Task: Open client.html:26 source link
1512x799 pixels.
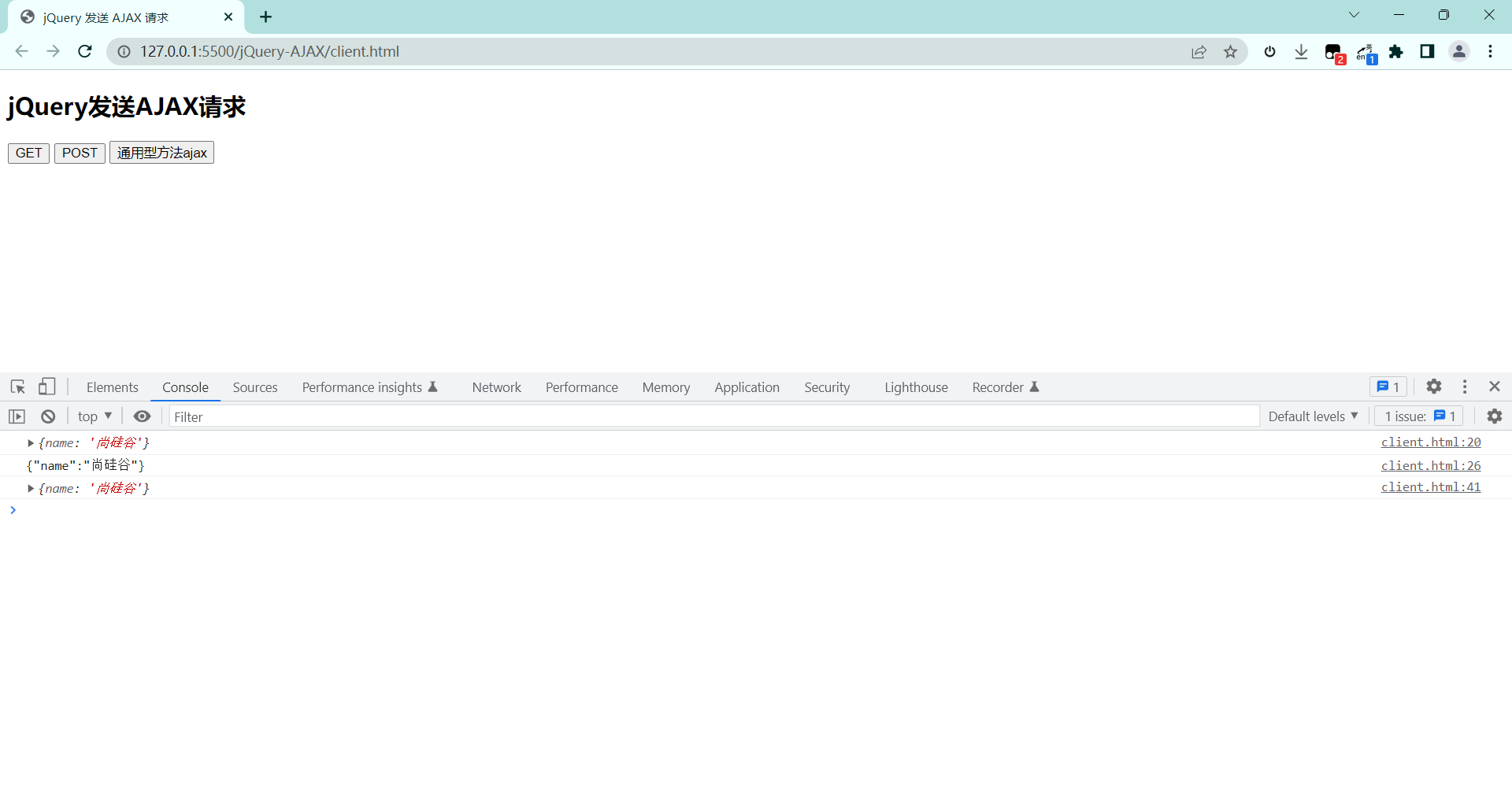Action: click(x=1430, y=466)
